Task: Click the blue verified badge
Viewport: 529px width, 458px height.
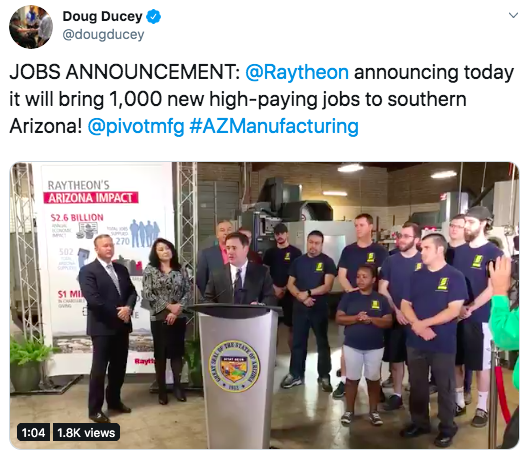Action: tap(154, 17)
